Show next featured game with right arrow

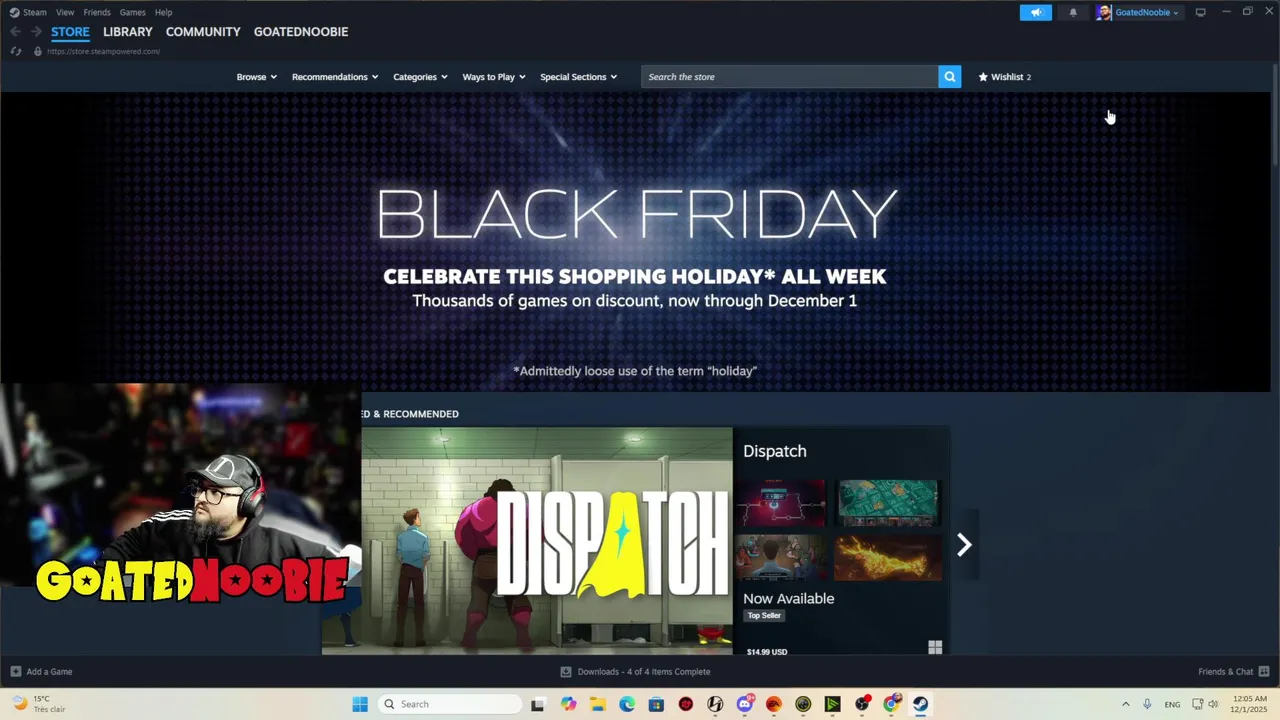click(964, 544)
